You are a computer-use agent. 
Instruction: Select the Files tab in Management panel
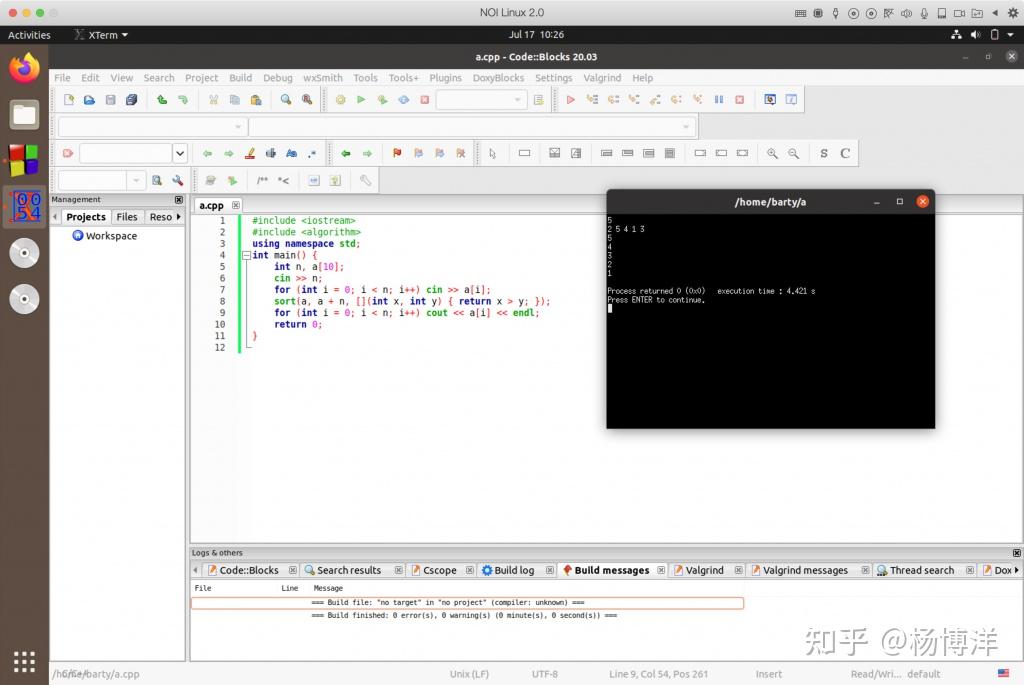(127, 216)
